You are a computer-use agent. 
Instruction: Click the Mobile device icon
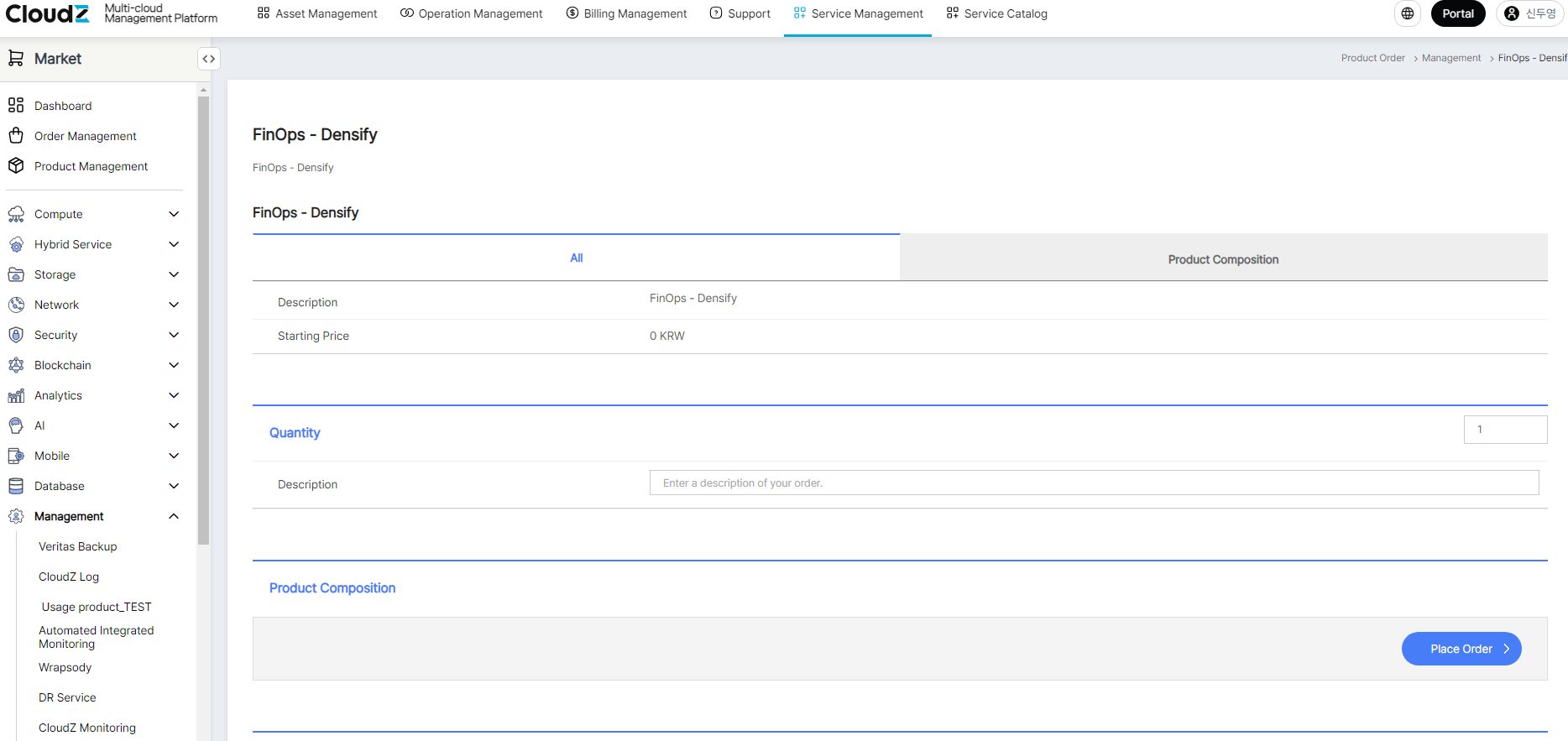[16, 456]
